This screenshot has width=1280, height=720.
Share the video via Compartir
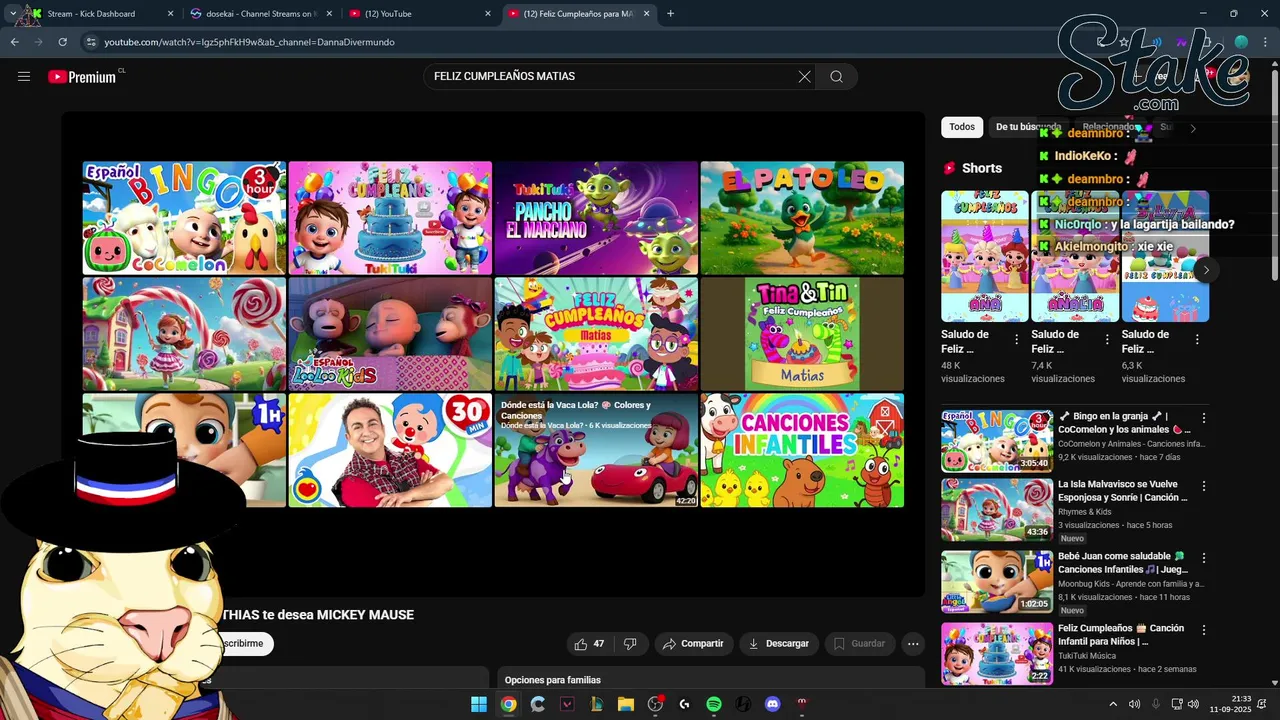(x=693, y=644)
